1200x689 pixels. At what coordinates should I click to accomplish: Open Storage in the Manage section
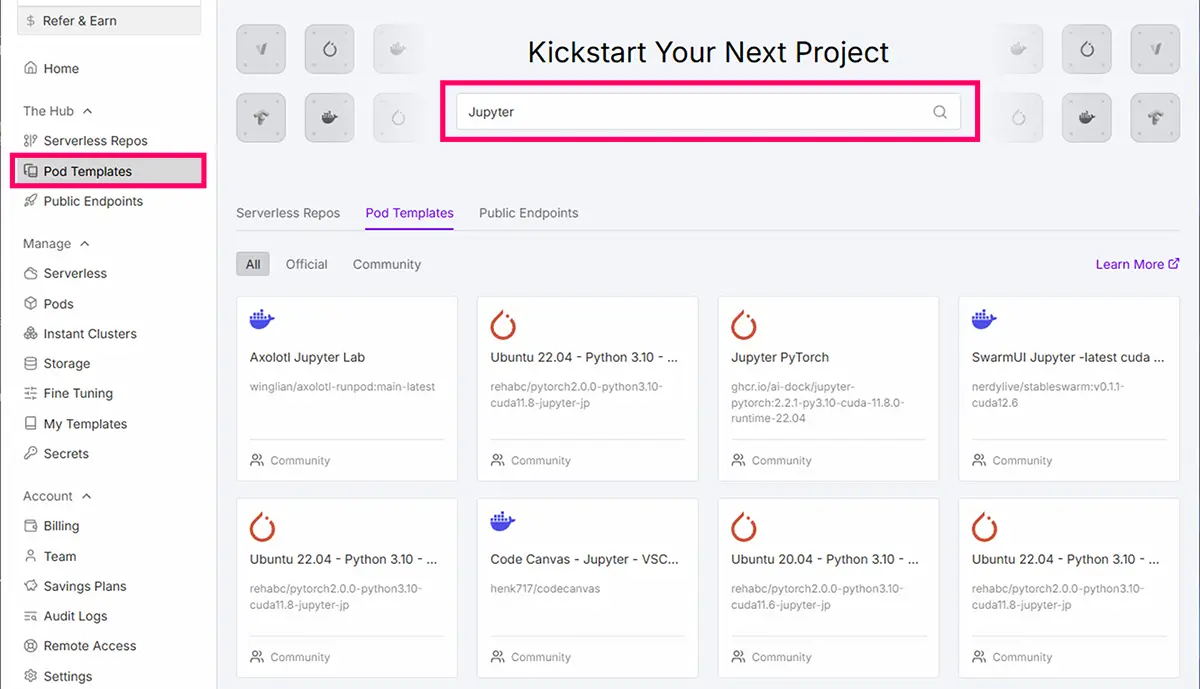tap(66, 364)
